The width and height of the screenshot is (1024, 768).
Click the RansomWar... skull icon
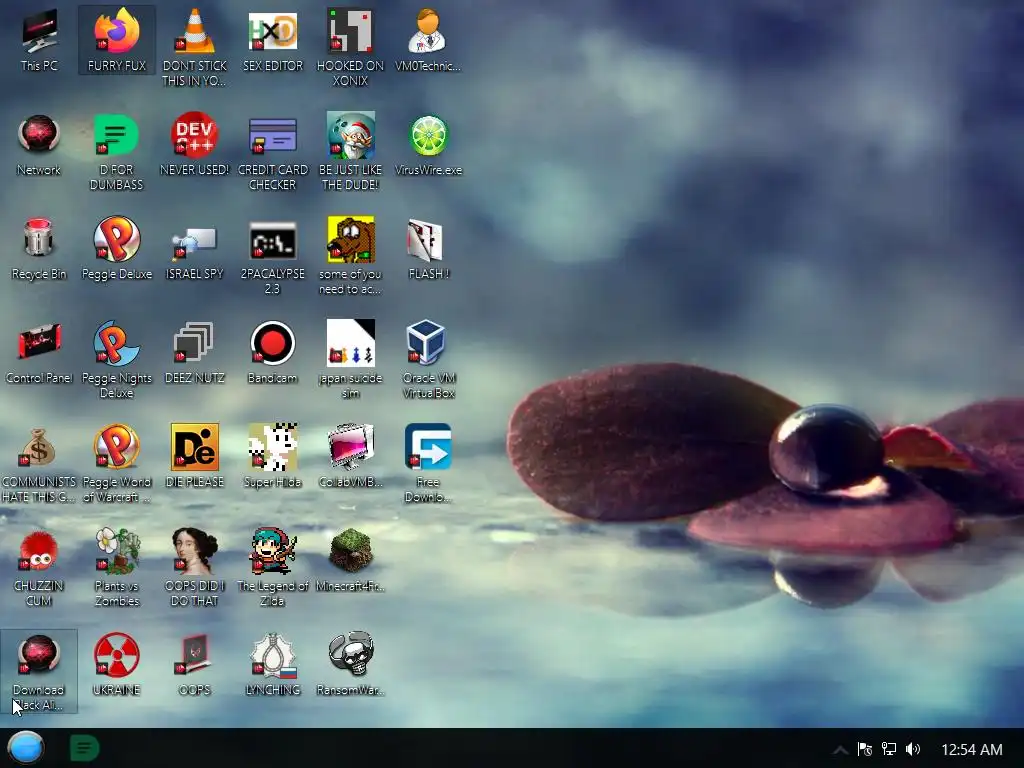[350, 654]
